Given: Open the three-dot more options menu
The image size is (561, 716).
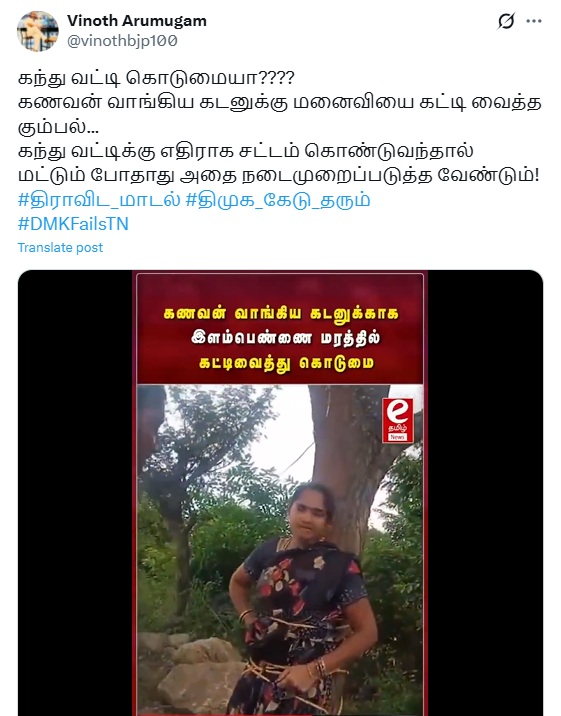Looking at the screenshot, I should (x=534, y=21).
